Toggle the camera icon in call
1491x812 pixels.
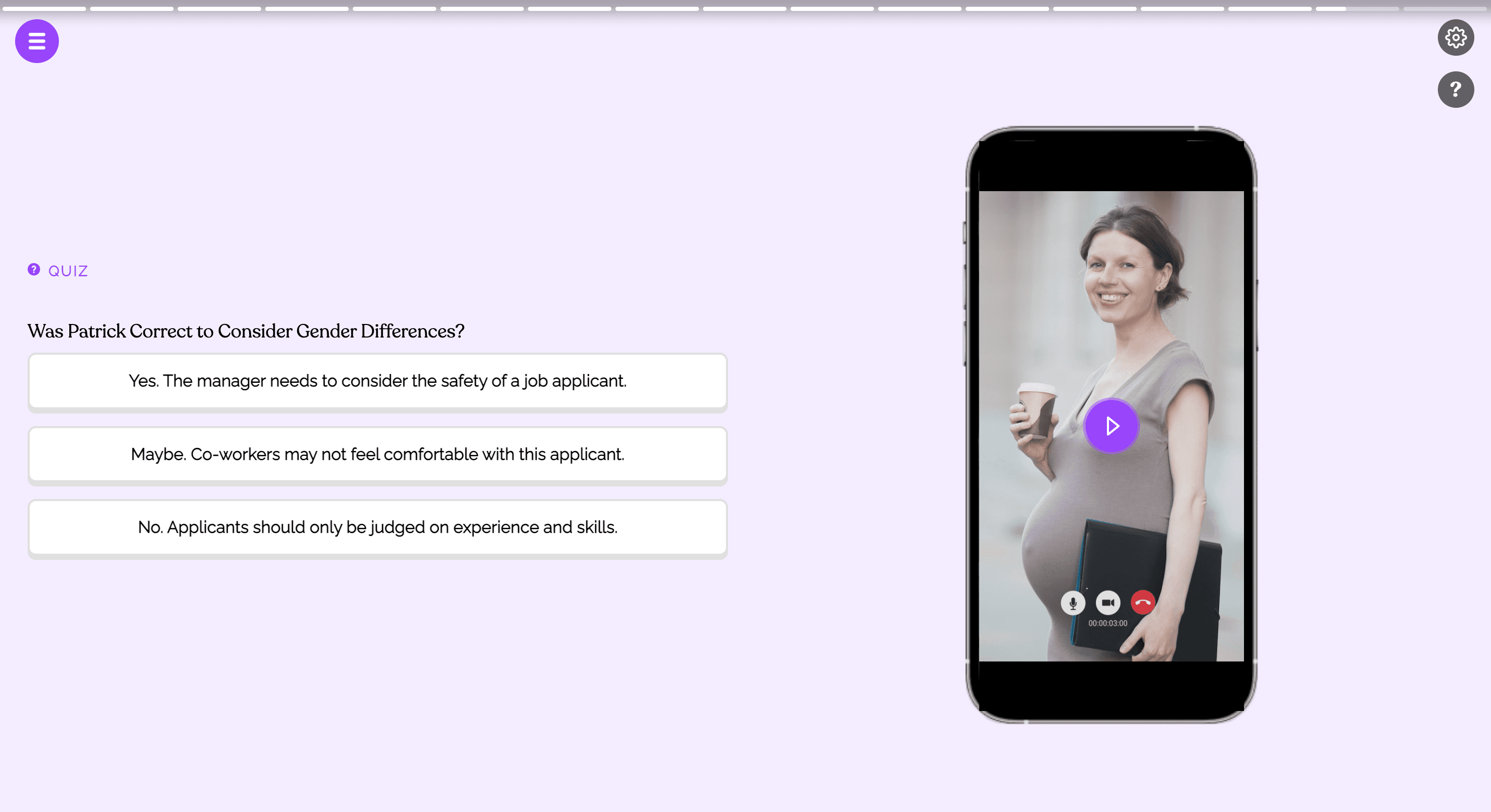pos(1107,603)
